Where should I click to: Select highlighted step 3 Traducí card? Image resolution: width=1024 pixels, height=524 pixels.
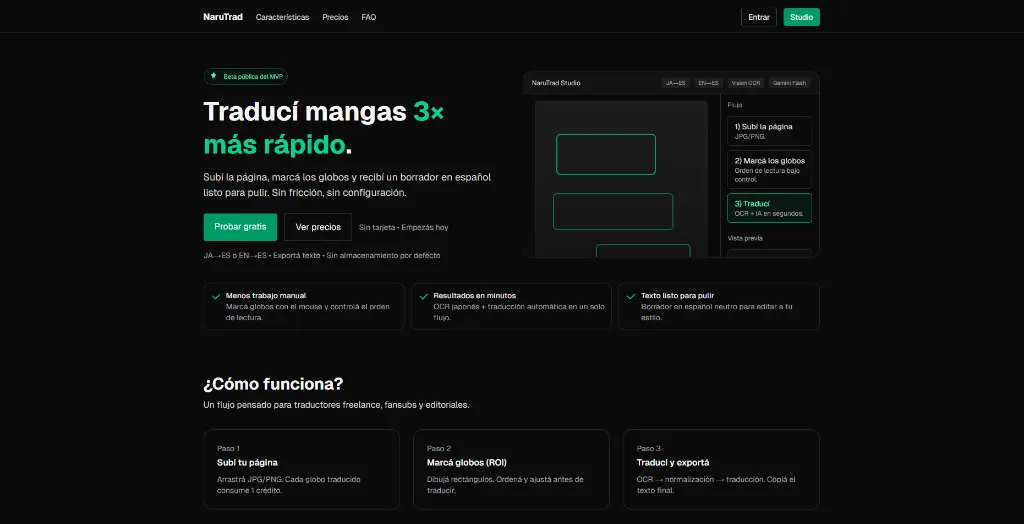pos(769,208)
